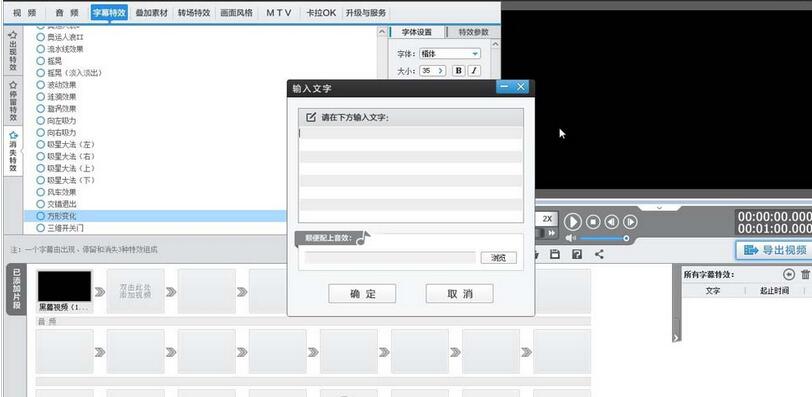
Task: Select the 吸星大法（下） radio option
Action: pyautogui.click(x=40, y=180)
